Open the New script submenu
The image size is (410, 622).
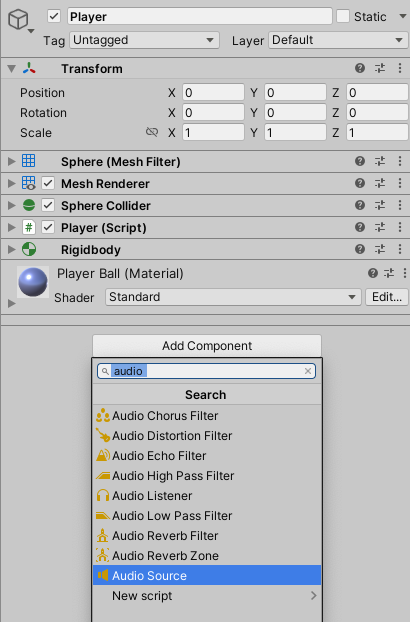[x=207, y=595]
